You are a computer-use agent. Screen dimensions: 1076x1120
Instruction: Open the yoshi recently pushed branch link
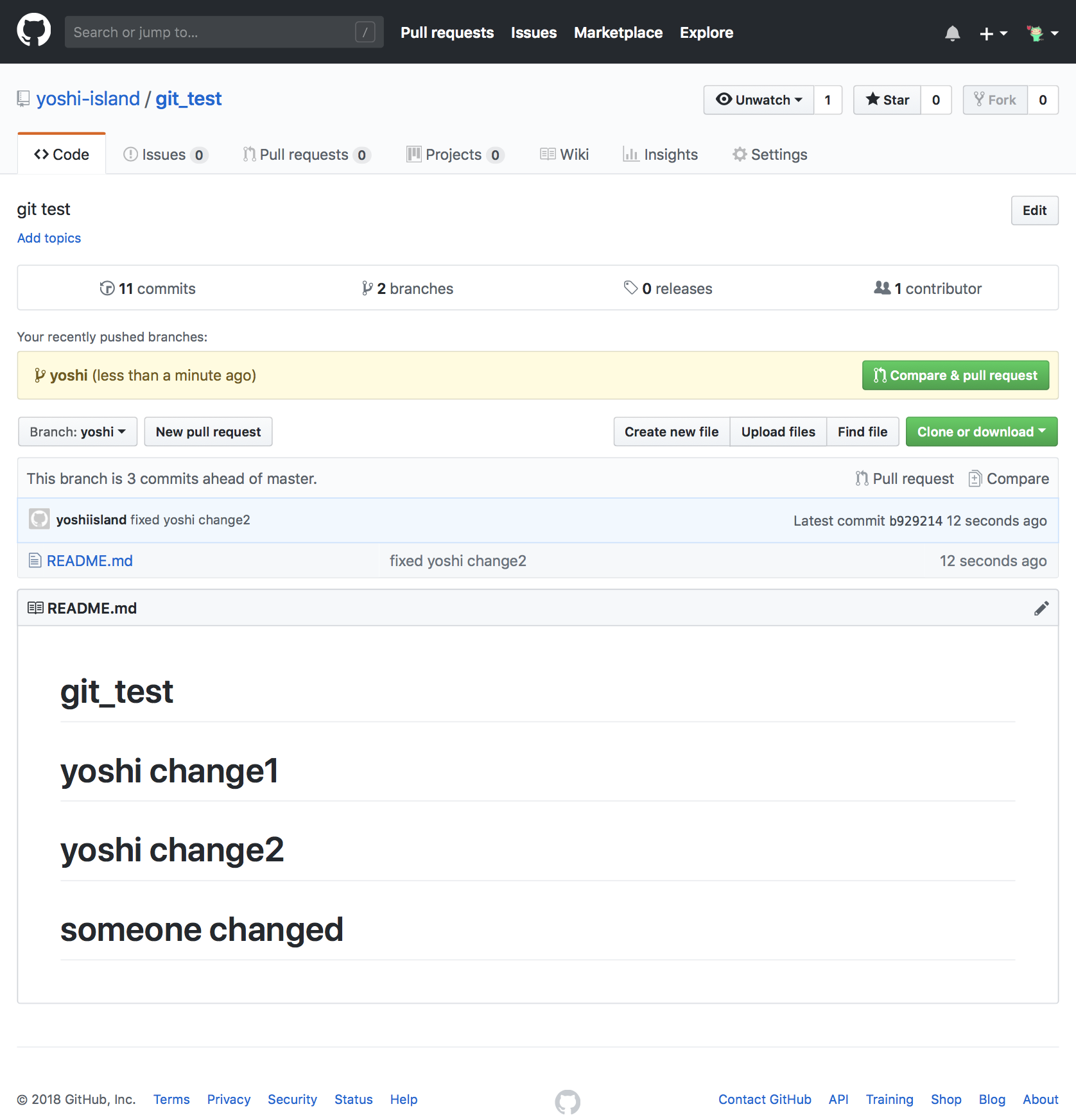coord(69,375)
